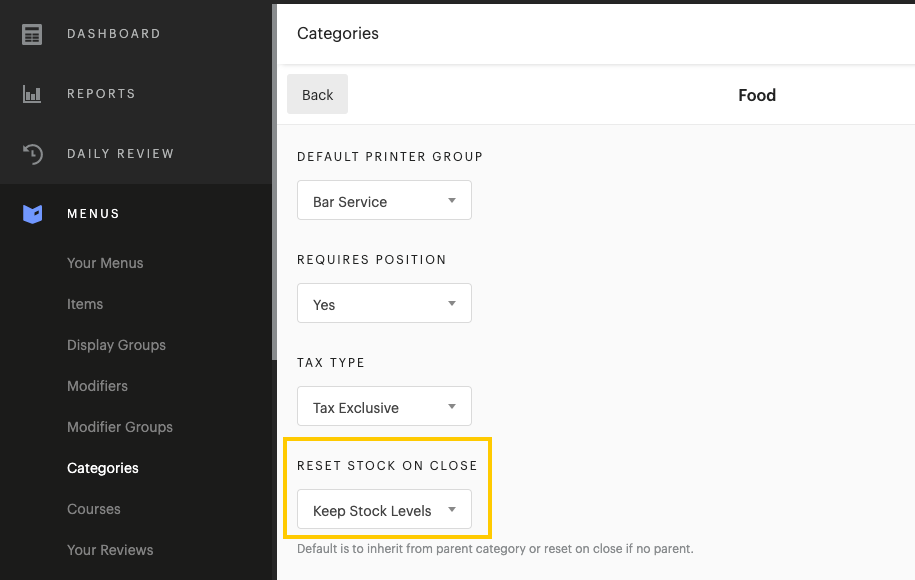
Task: Open Courses from the Menus submenu
Action: pos(94,509)
